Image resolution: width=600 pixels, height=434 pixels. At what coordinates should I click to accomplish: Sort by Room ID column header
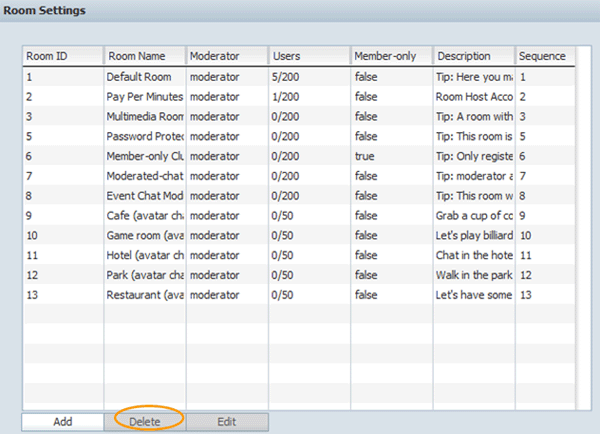pos(62,56)
